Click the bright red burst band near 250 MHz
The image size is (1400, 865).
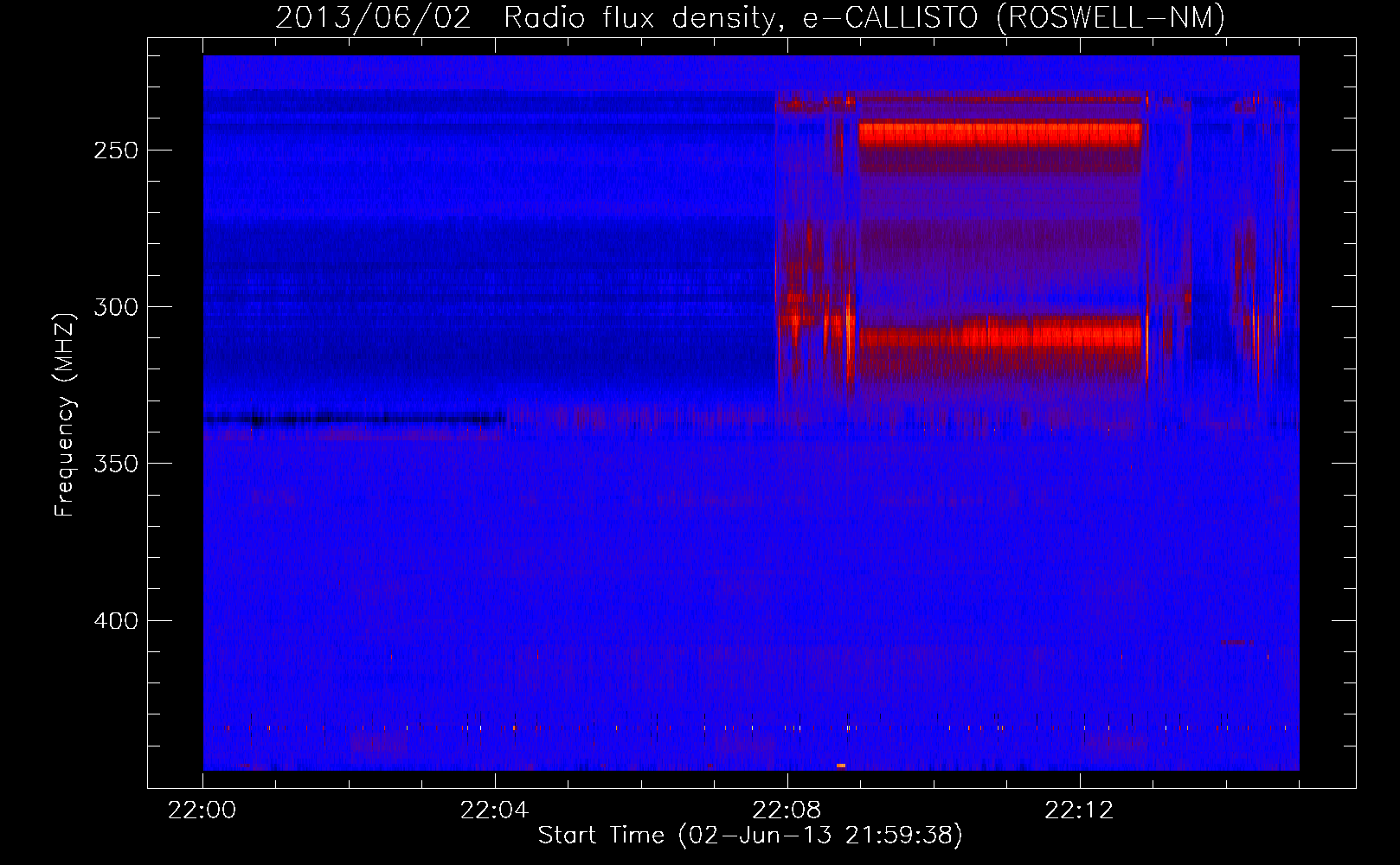[x=1000, y=134]
